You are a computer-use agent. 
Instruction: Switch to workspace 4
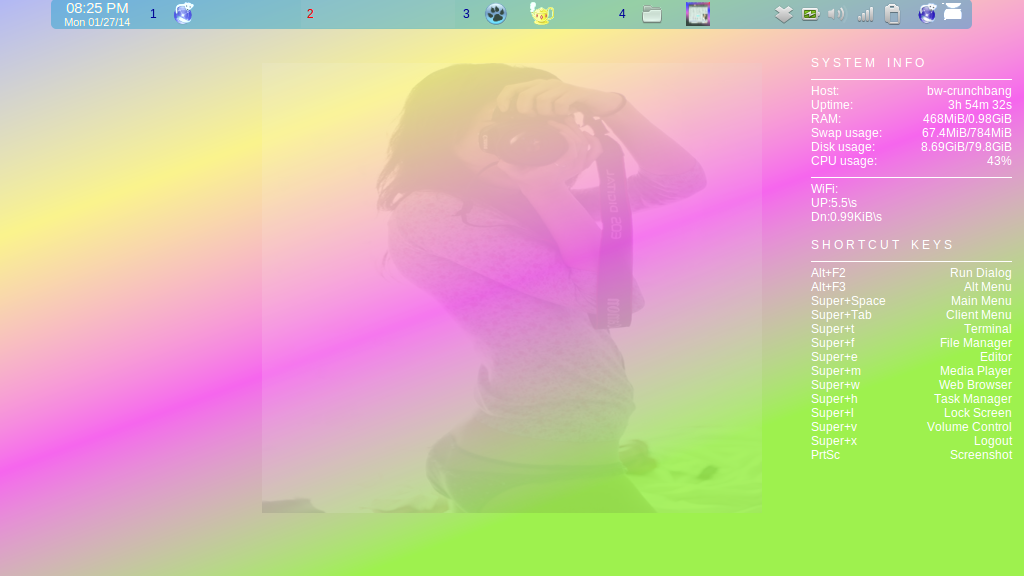pos(621,14)
